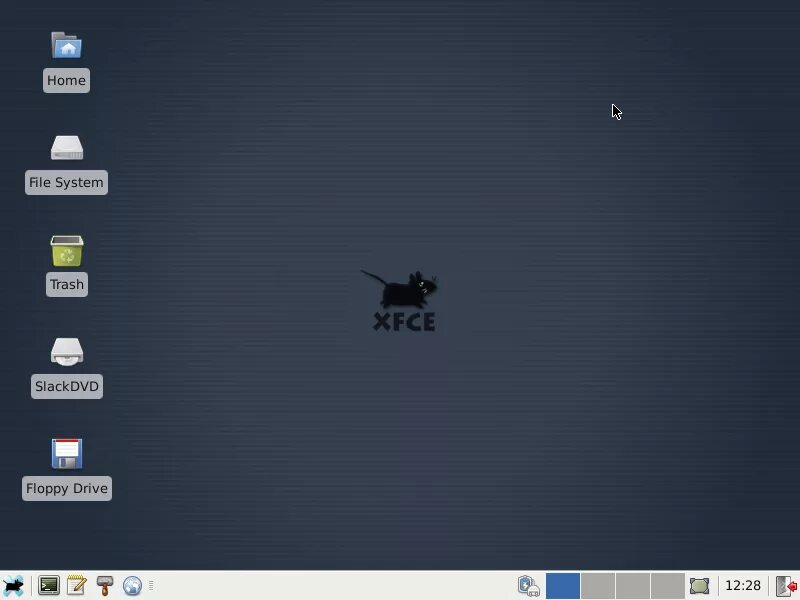Open the appearance settings paint roller launcher
The image size is (800, 600).
(x=105, y=586)
